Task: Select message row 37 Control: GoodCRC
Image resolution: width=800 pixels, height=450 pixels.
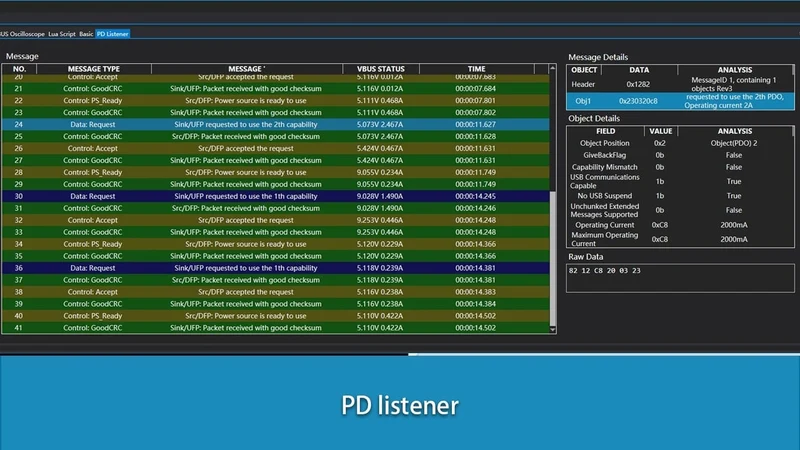Action: [x=276, y=281]
